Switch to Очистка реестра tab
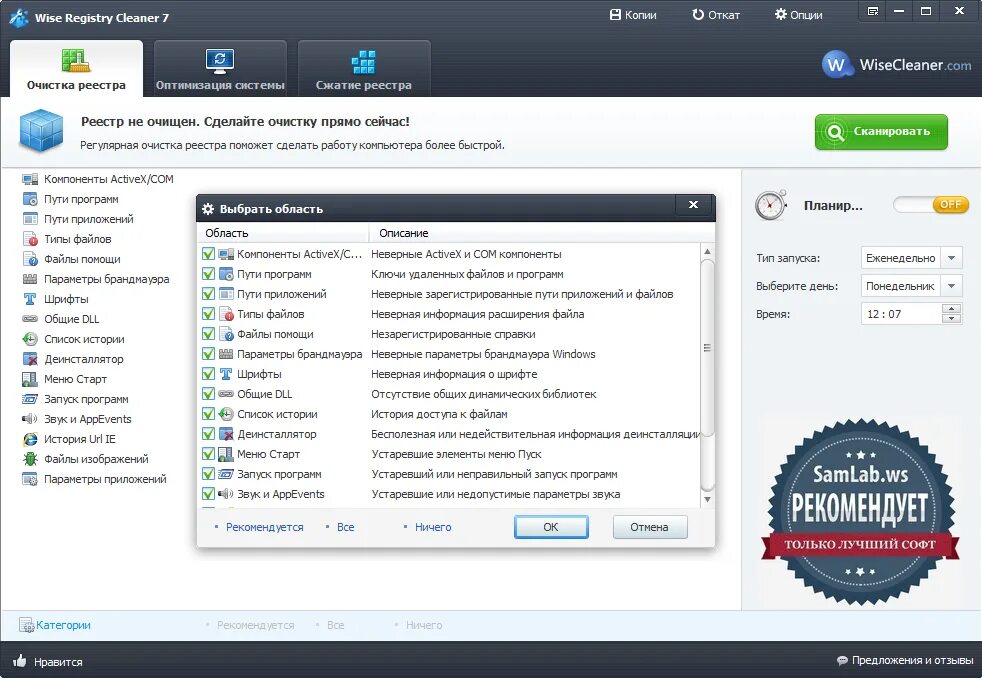Image resolution: width=982 pixels, height=678 pixels. (76, 68)
